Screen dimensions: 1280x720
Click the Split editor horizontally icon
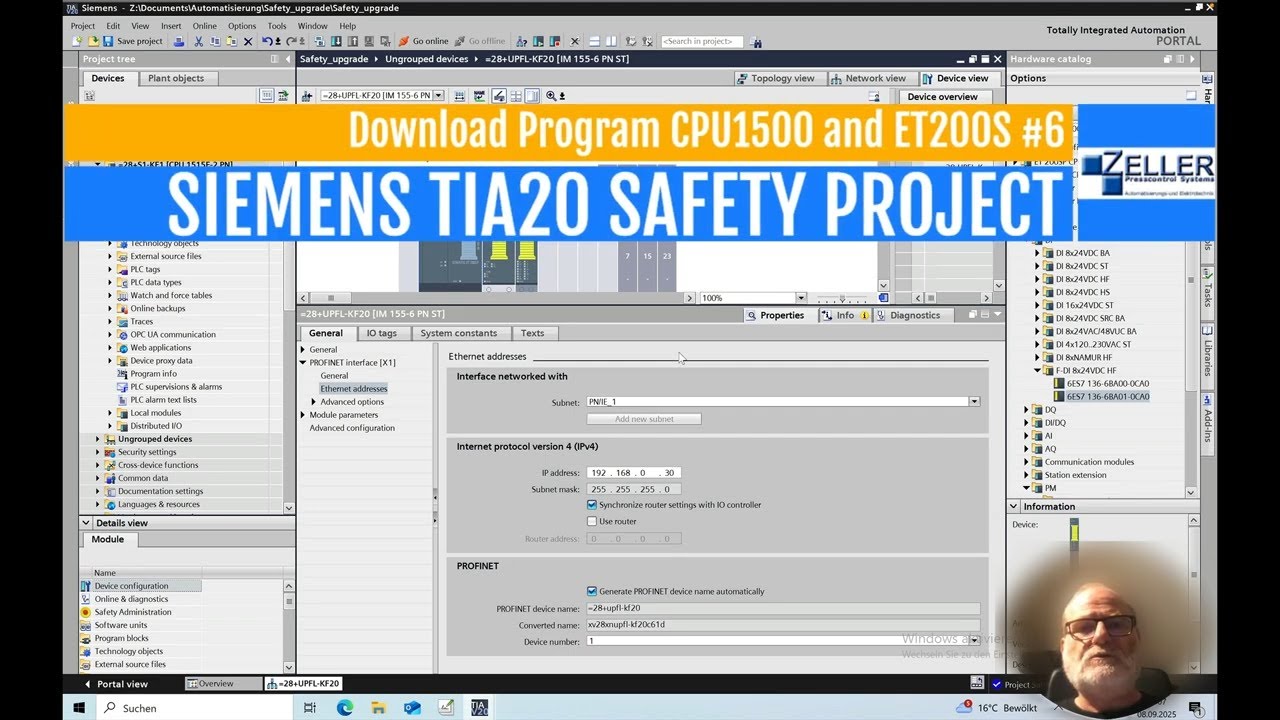click(594, 41)
